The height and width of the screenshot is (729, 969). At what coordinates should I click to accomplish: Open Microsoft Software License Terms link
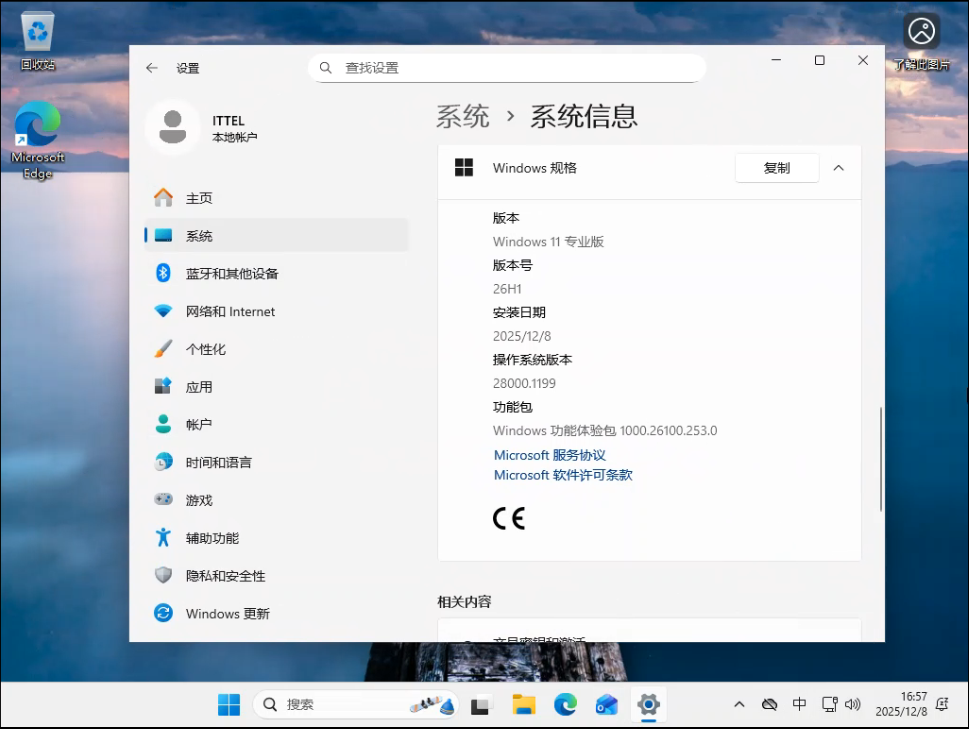(x=563, y=475)
